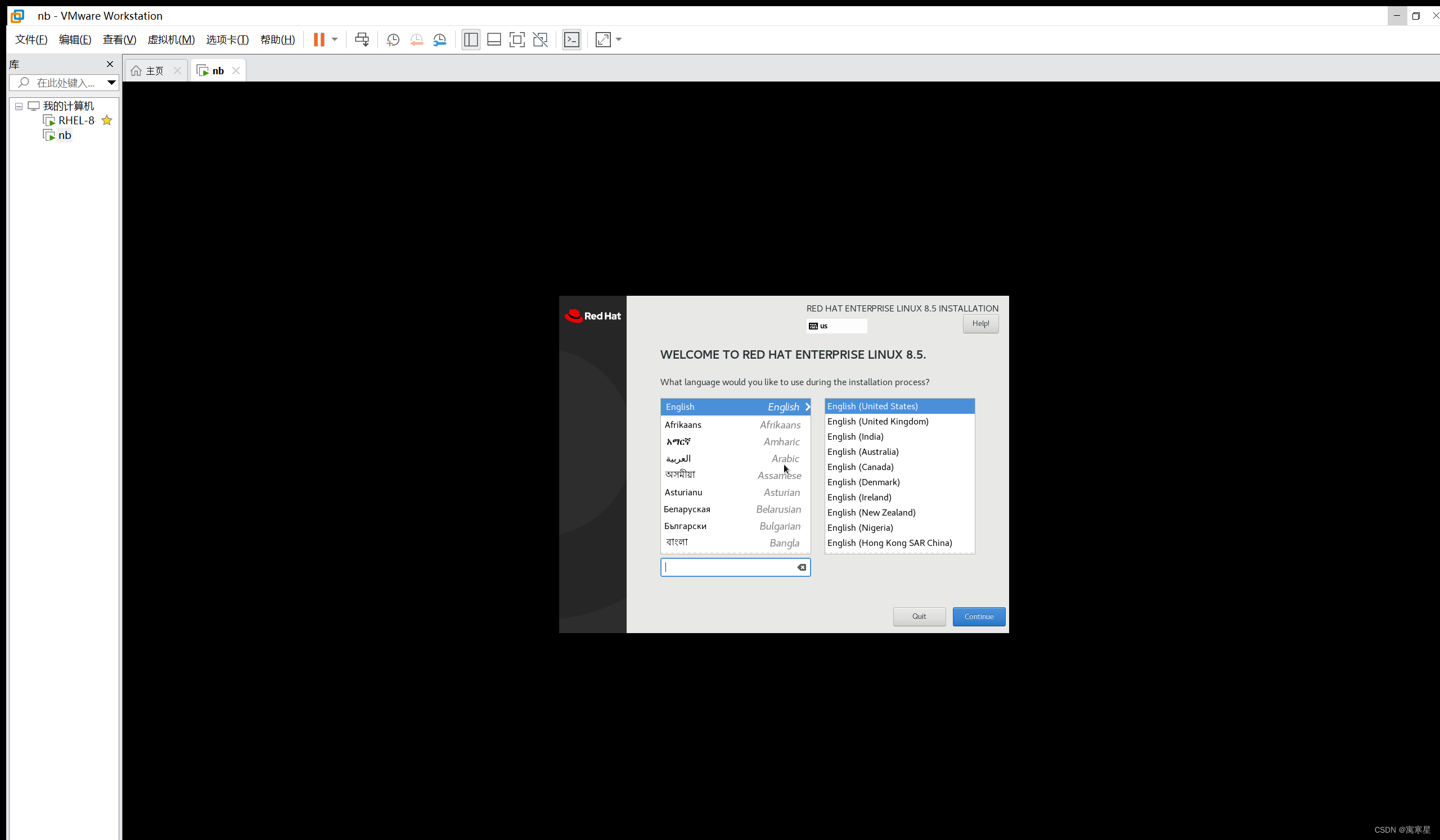Open the 选项卡(T) menu

point(227,39)
